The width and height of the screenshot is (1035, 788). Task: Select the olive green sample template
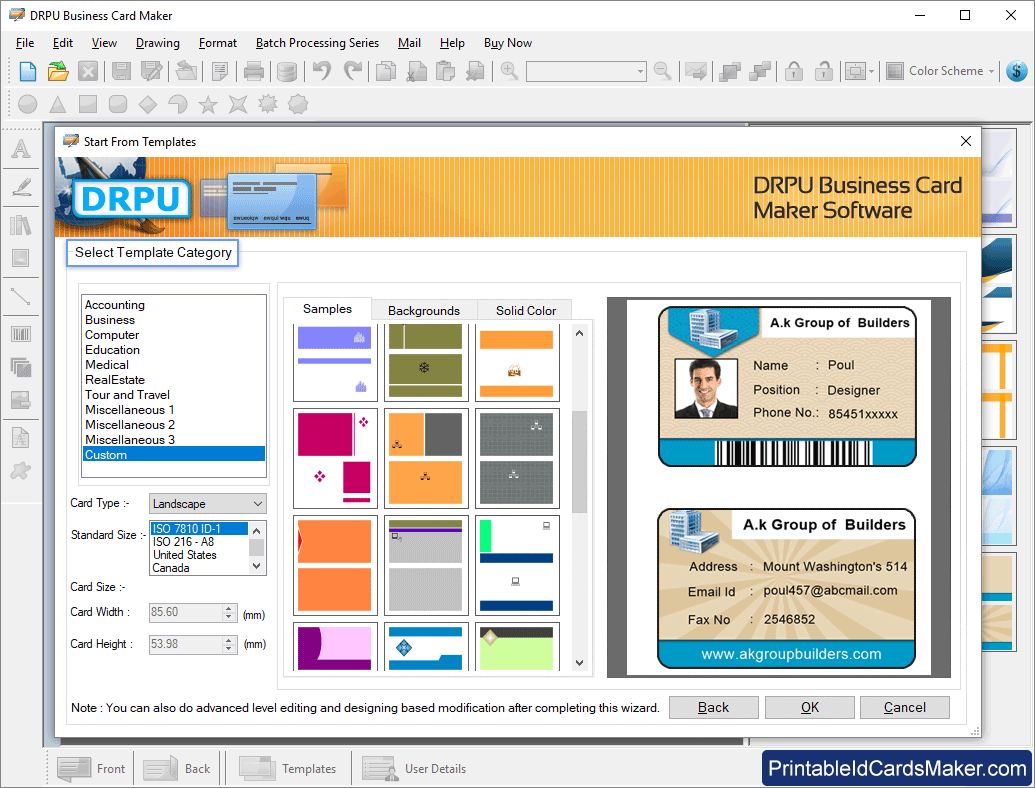426,361
